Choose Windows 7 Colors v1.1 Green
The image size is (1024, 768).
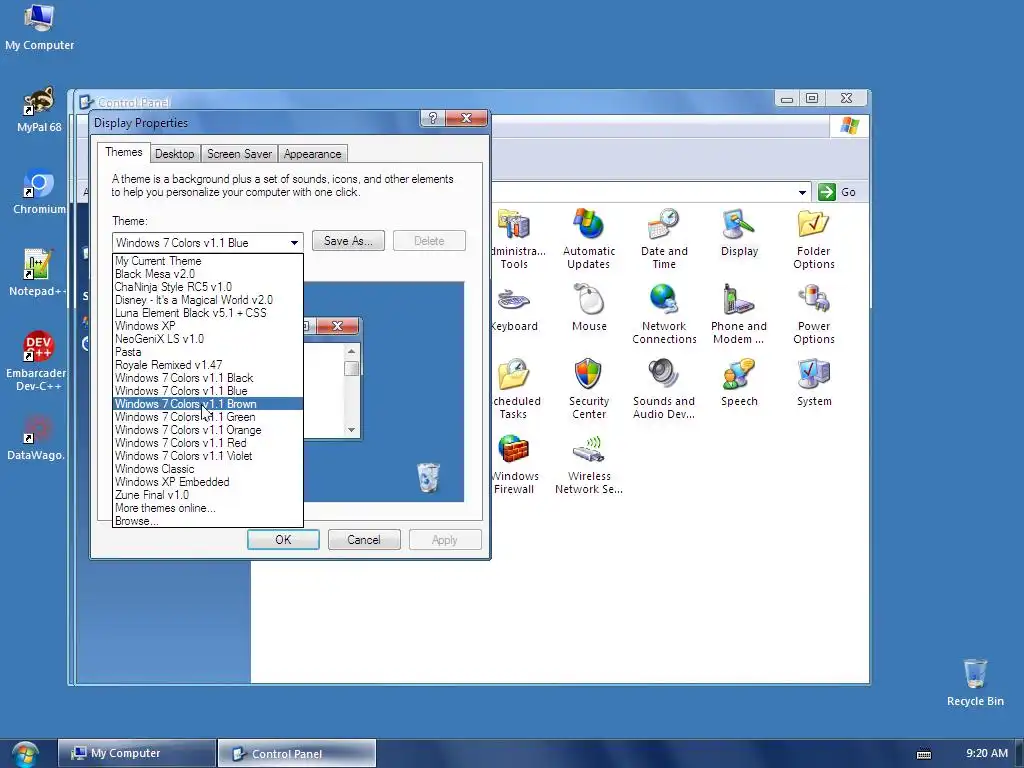(208, 417)
